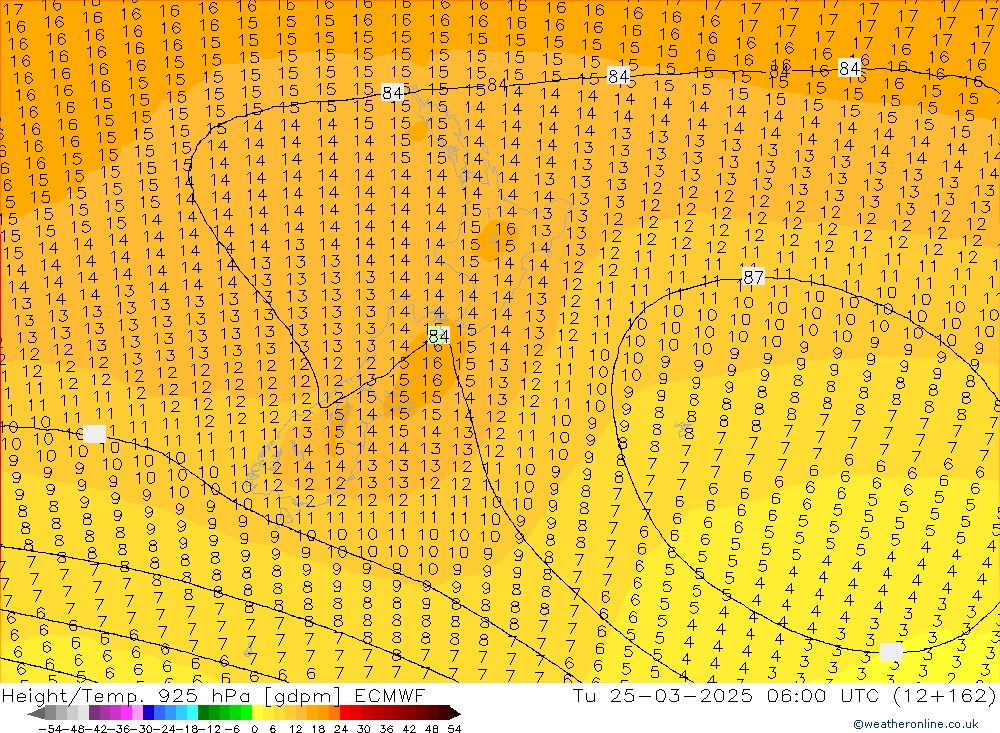1000x733 pixels.
Task: Pick the bright red legend swatch at 24
Action: click(345, 713)
